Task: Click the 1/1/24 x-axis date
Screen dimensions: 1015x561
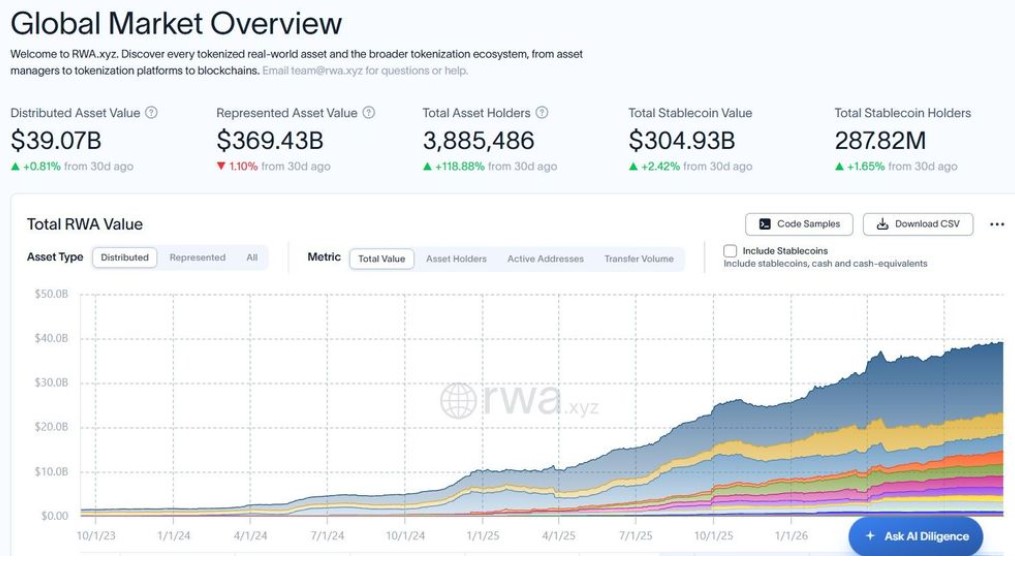Action: click(x=173, y=536)
